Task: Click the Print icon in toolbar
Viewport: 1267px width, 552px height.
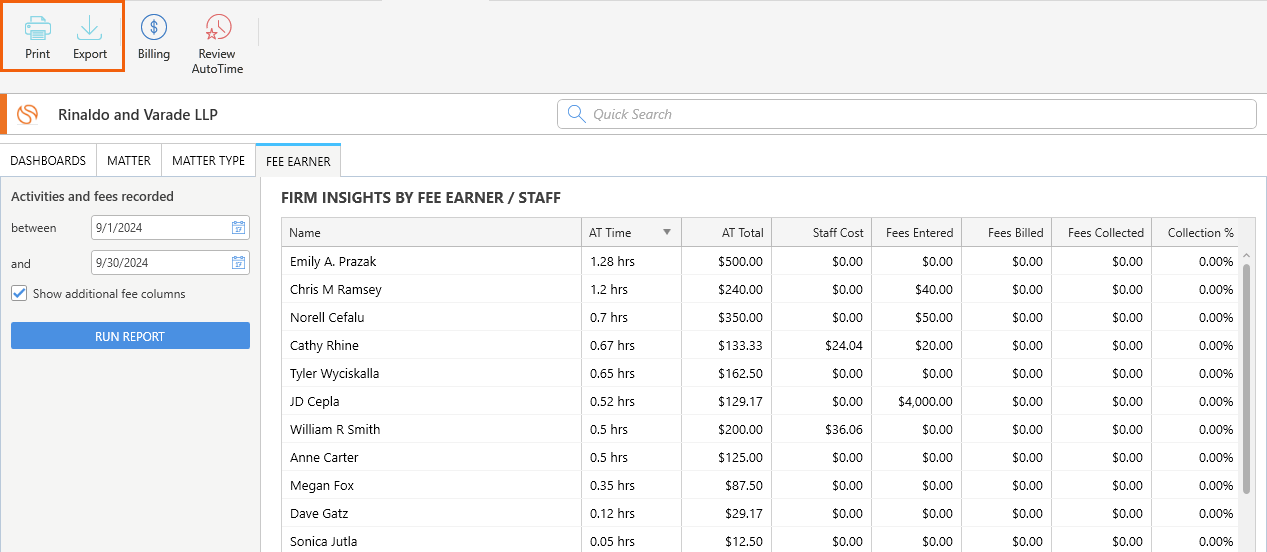Action: pos(38,27)
